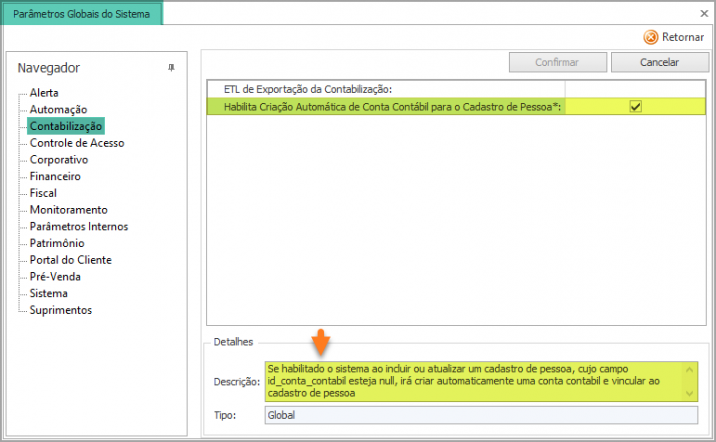Select the Contabilização tree item
This screenshot has width=716, height=442.
coord(66,126)
